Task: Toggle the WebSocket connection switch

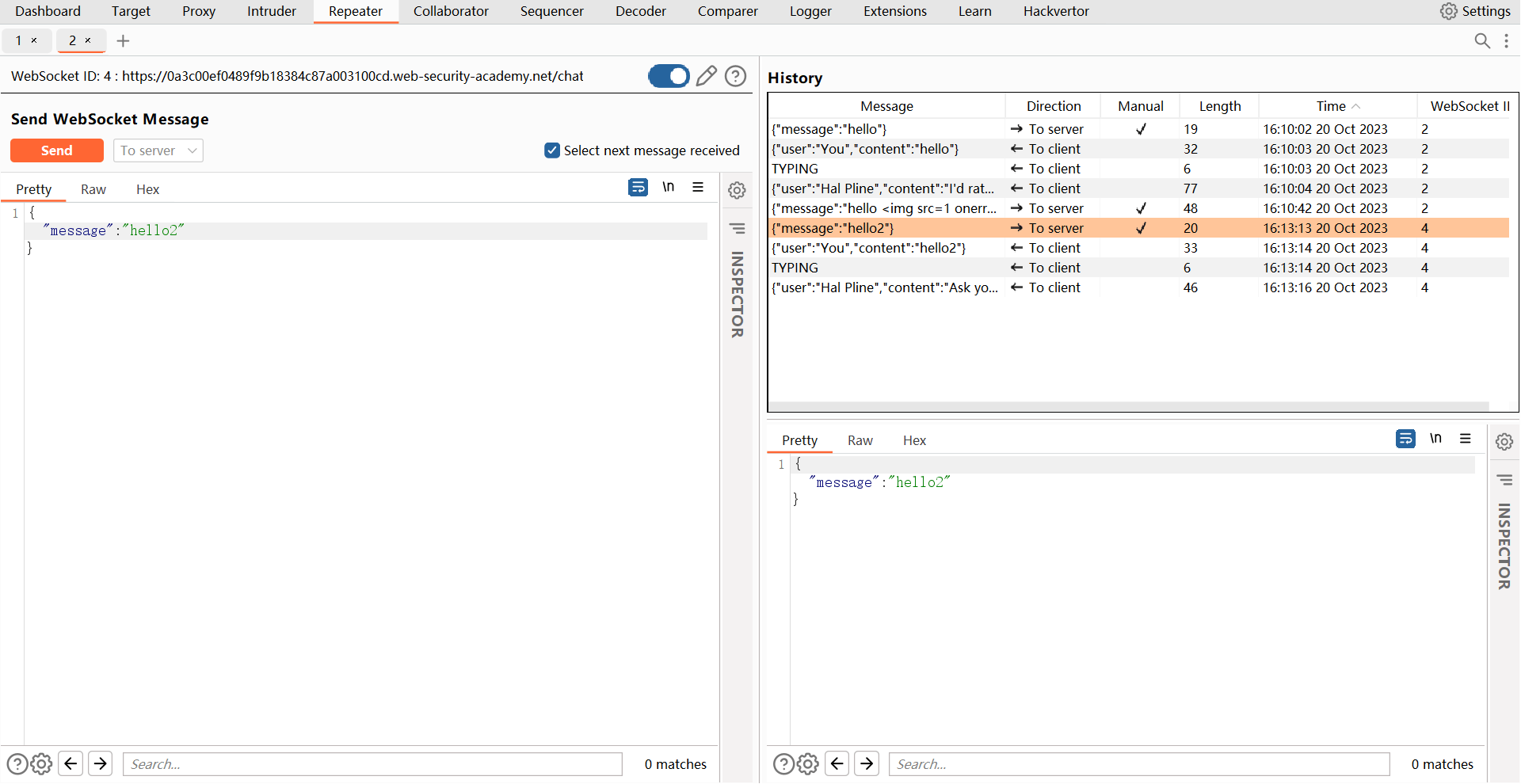Action: coord(669,76)
